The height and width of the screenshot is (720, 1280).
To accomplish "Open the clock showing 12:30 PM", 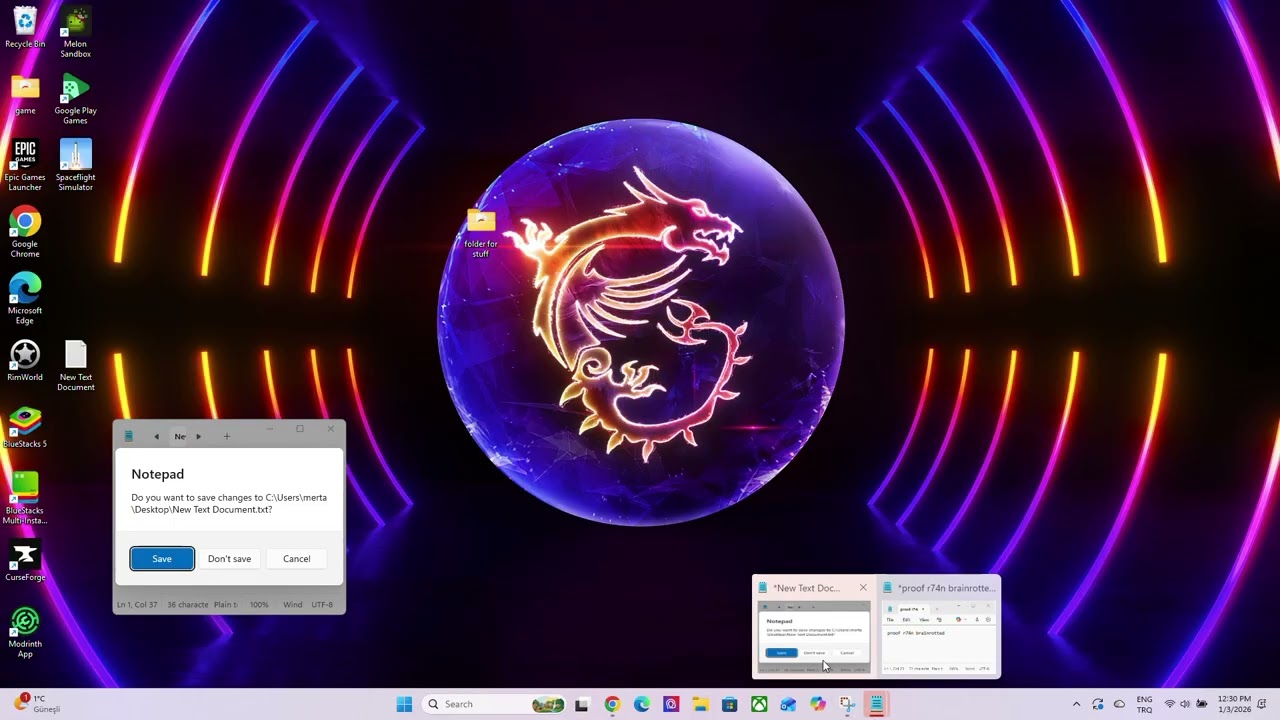I will 1234,704.
